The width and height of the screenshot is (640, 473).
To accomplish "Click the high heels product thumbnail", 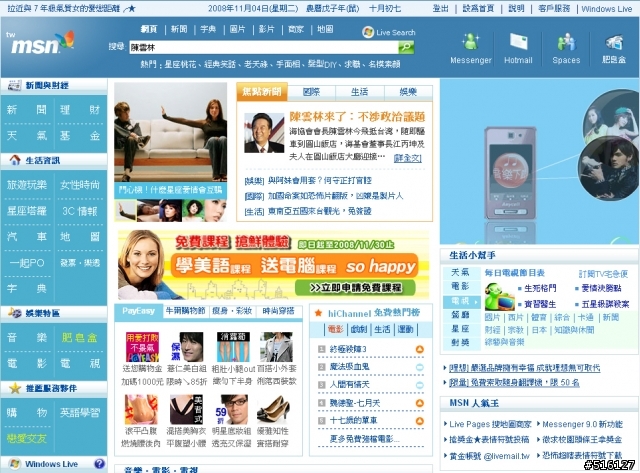I will (273, 409).
